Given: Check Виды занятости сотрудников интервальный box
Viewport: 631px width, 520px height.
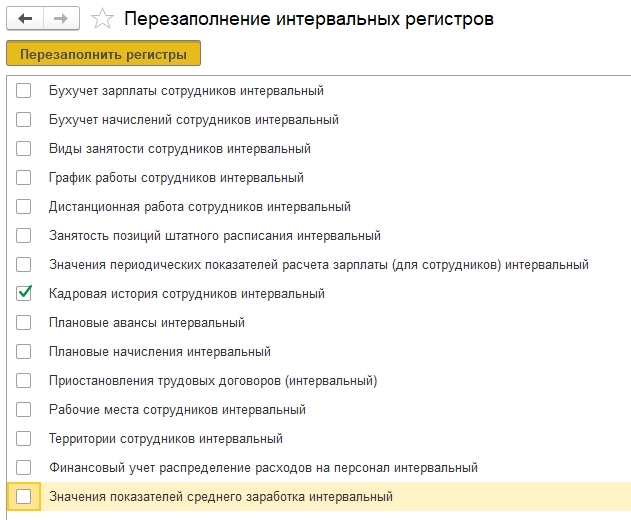Looking at the screenshot, I should [x=23, y=149].
